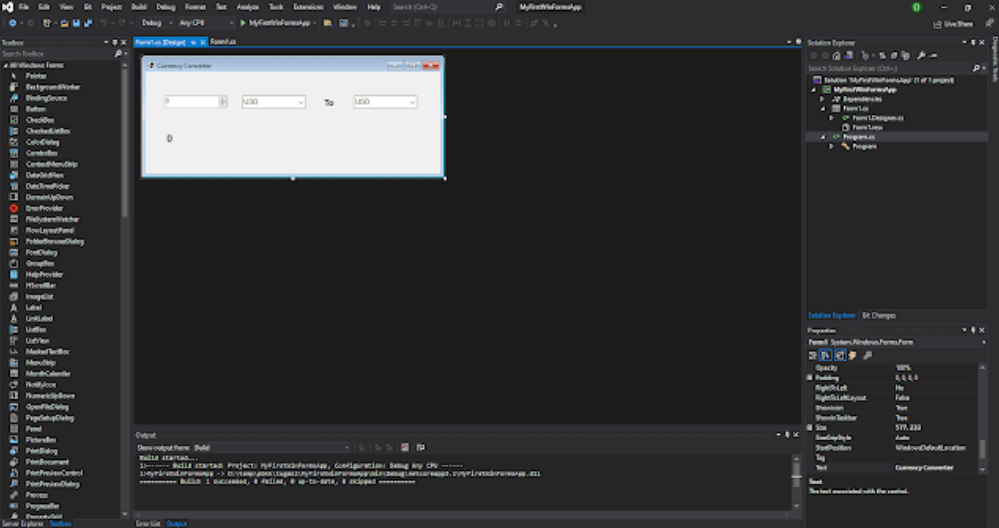The height and width of the screenshot is (528, 999).
Task: Open the second USD combo box after 'To'
Action: 412,102
